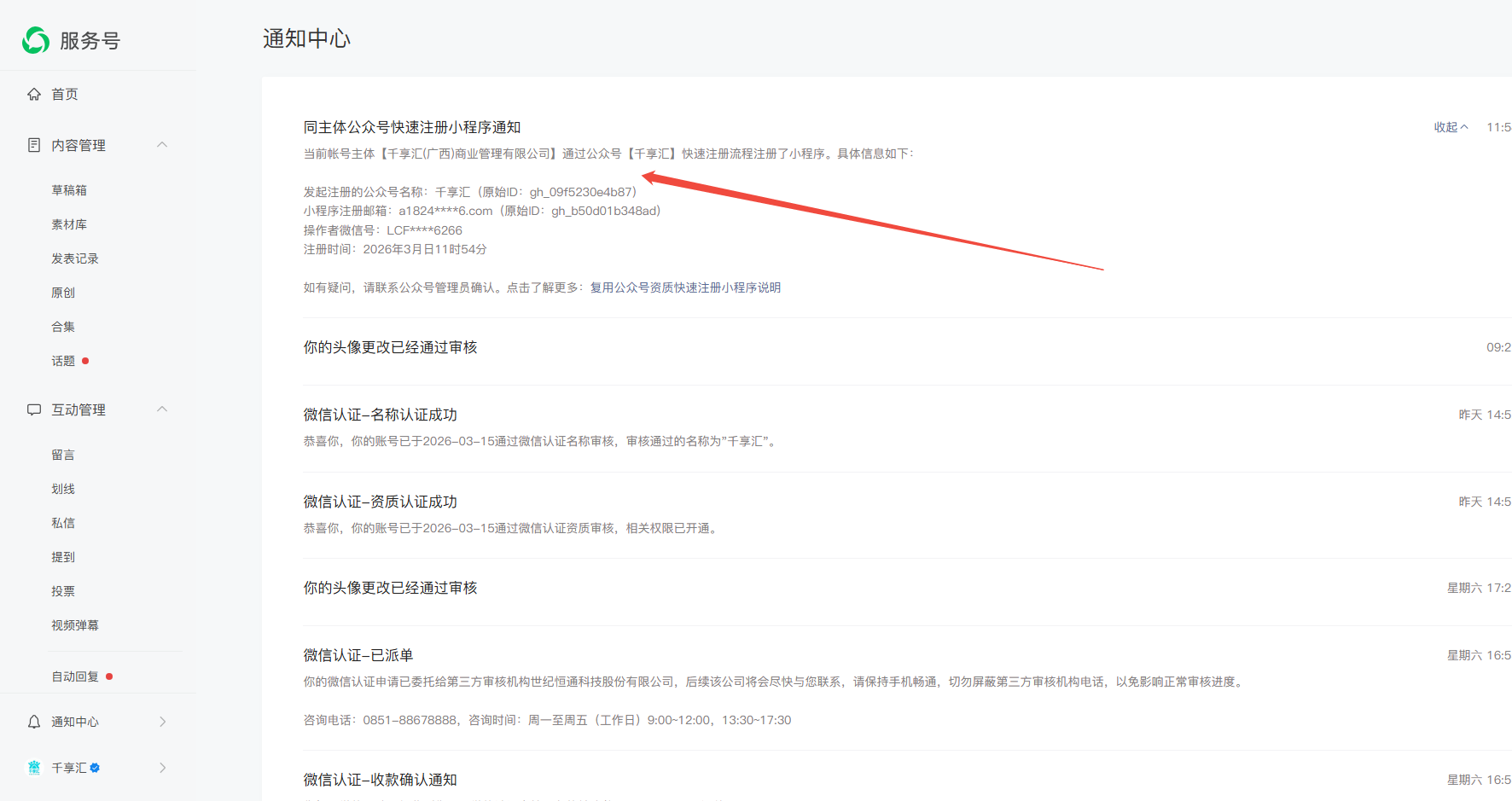This screenshot has height=801, width=1512.
Task: Expand the 千享汇 account arrow
Action: tap(162, 768)
